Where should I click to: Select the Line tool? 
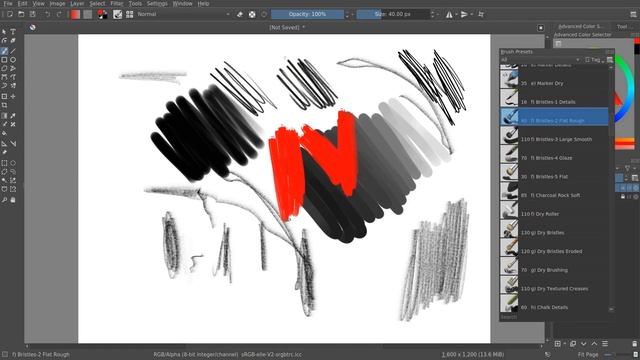[13, 51]
